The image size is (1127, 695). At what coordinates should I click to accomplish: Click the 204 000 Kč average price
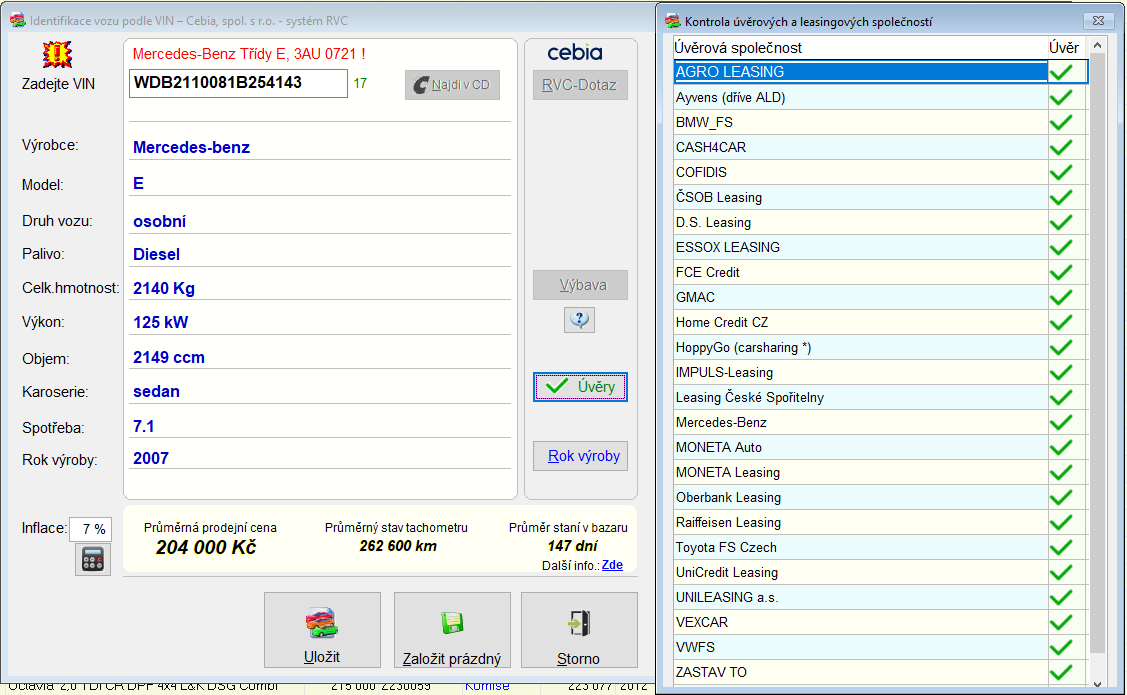pyautogui.click(x=206, y=548)
